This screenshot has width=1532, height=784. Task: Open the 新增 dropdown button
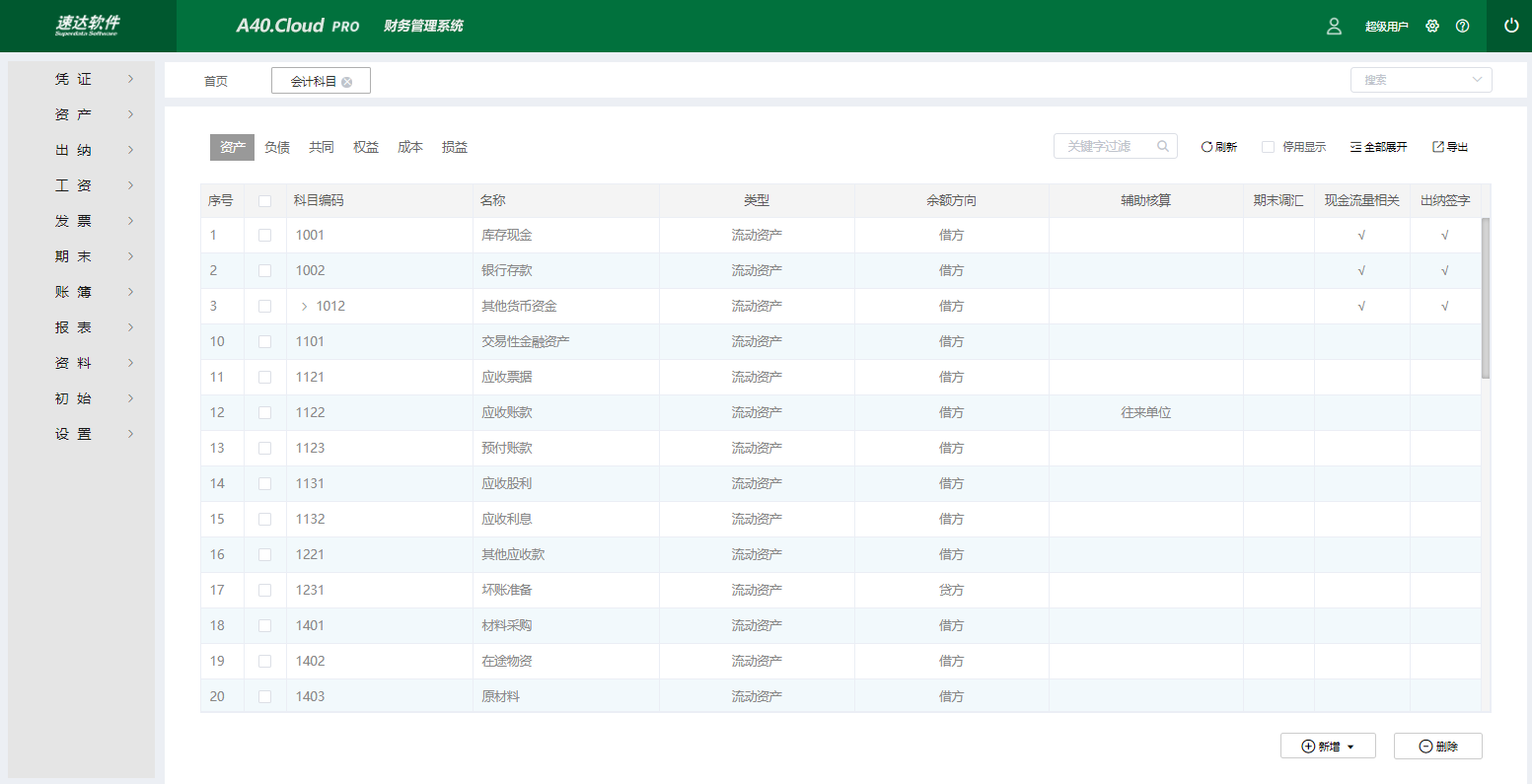[x=1328, y=747]
